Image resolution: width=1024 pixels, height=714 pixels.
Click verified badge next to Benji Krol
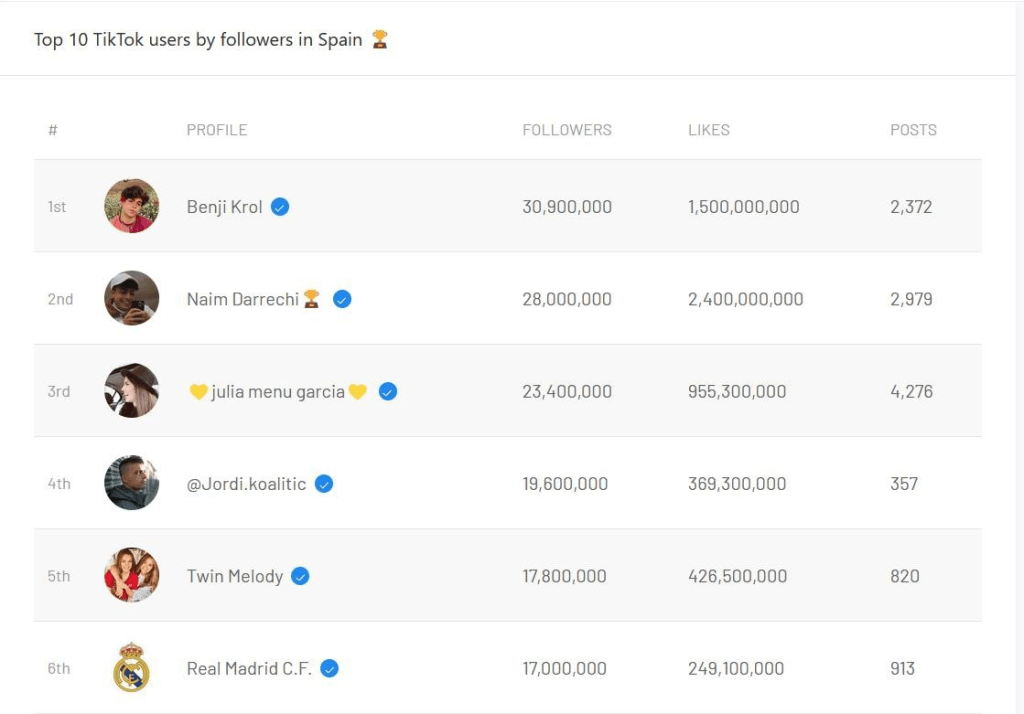pyautogui.click(x=280, y=207)
